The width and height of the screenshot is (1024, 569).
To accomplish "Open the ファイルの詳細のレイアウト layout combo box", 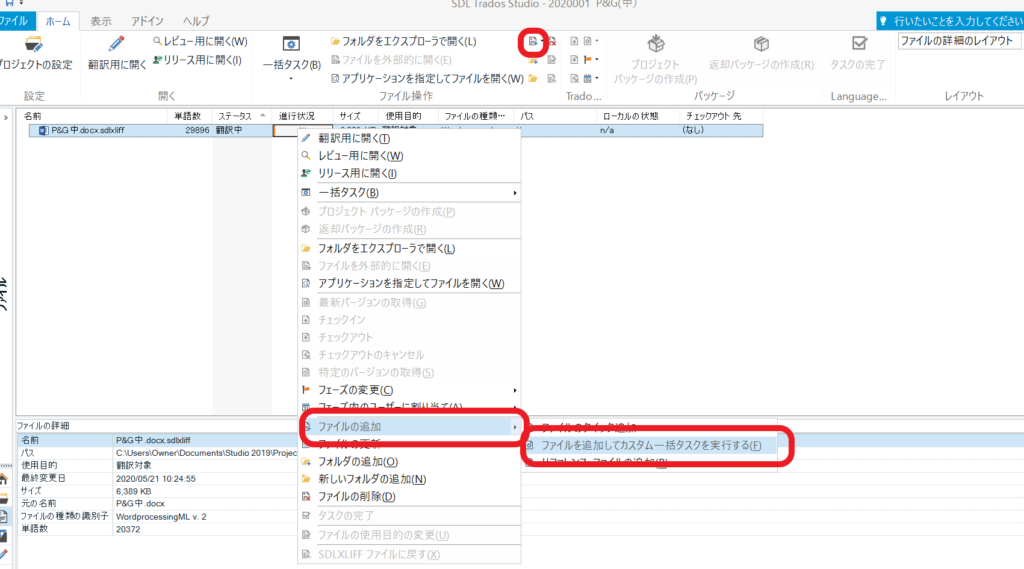I will pyautogui.click(x=957, y=41).
